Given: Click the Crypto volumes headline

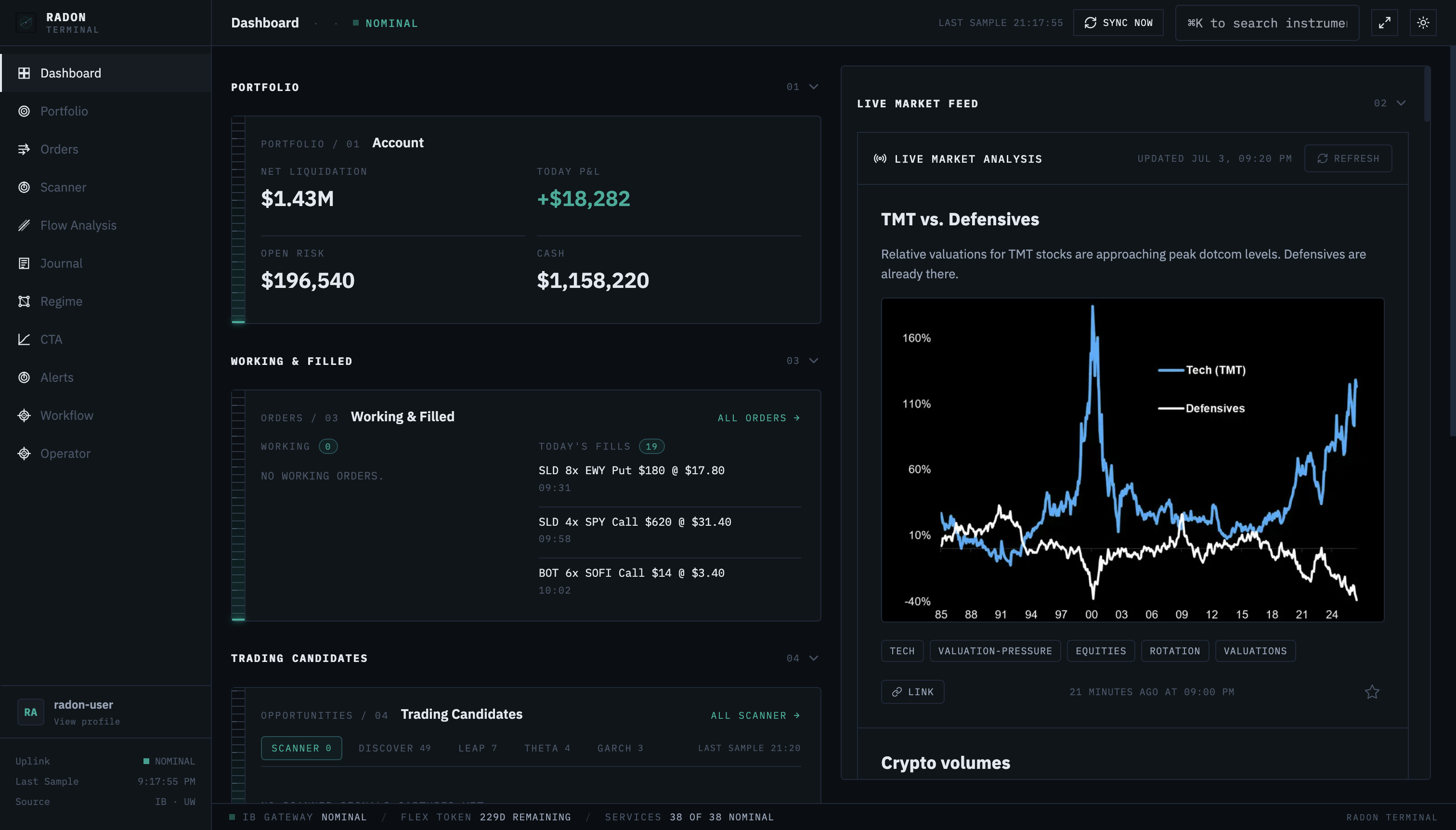Looking at the screenshot, I should [945, 763].
